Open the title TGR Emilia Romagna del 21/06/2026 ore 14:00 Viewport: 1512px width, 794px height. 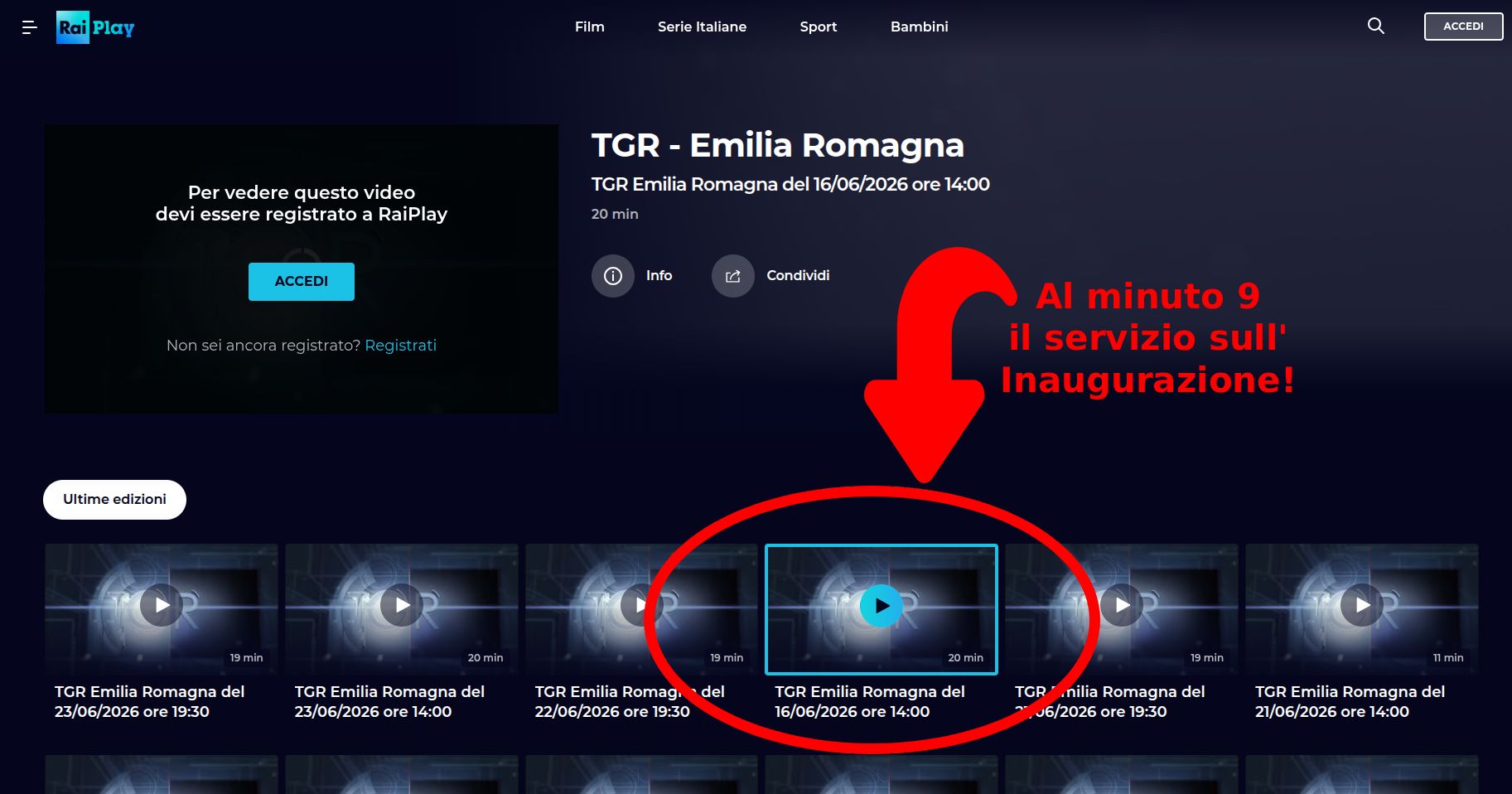1350,701
